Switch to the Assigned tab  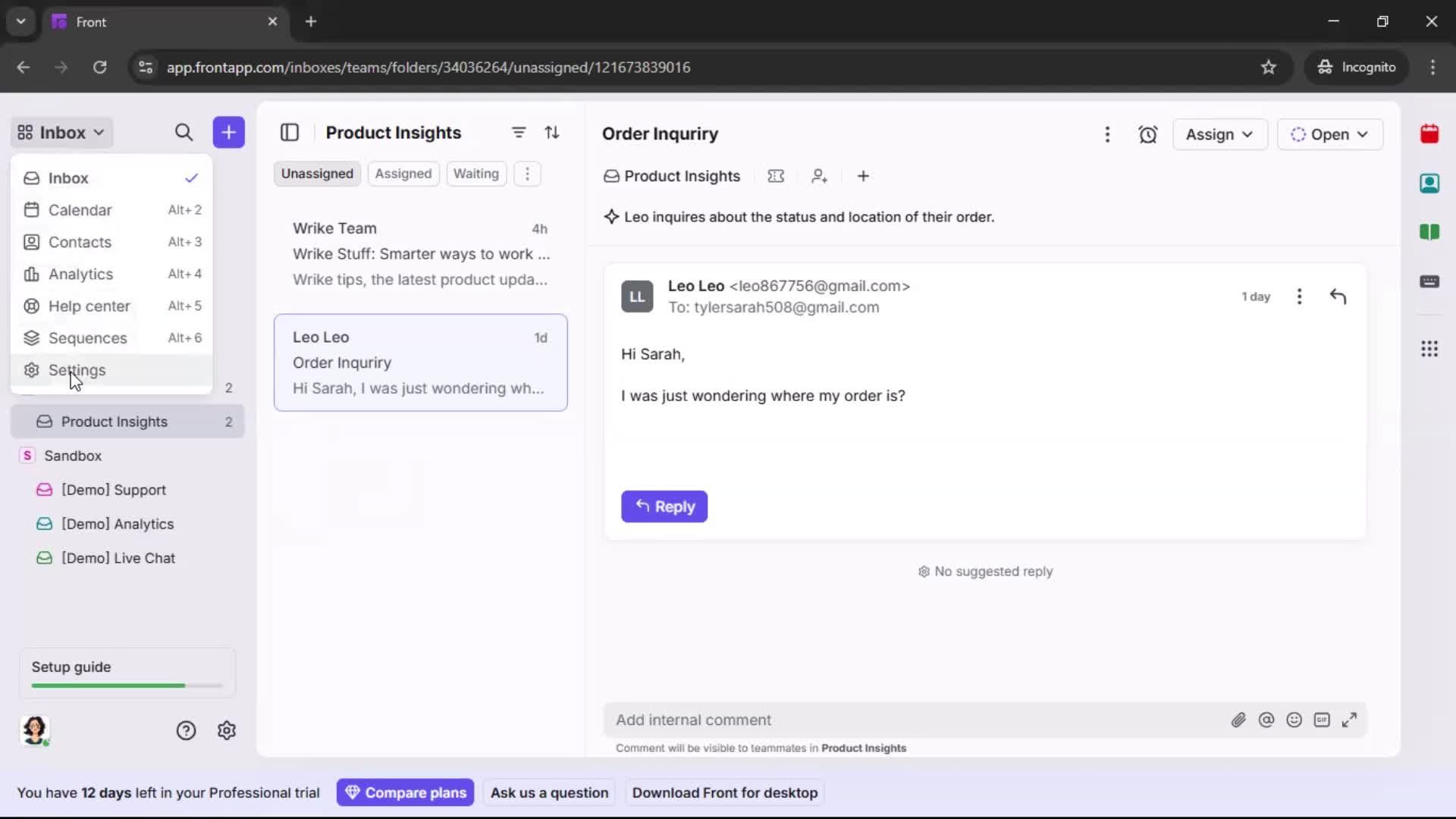tap(403, 174)
